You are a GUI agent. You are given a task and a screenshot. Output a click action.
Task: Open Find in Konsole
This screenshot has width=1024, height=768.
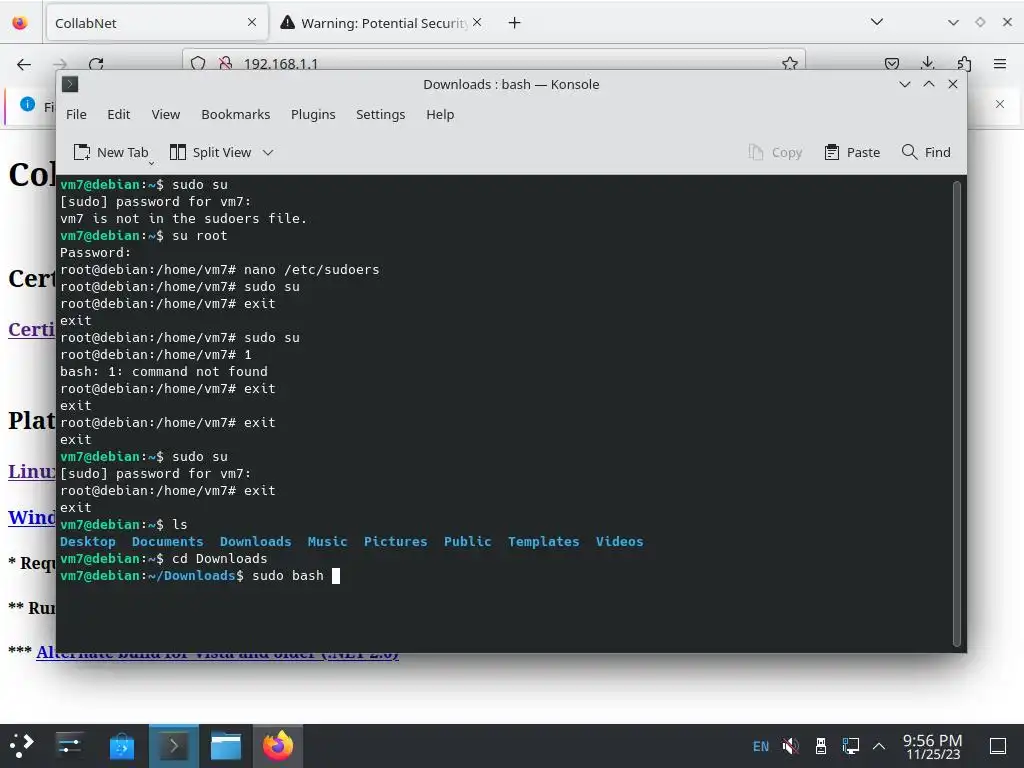(x=926, y=152)
